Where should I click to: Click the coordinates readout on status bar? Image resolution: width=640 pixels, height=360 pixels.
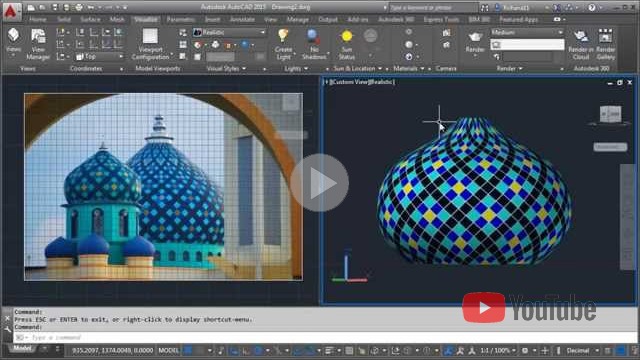pos(112,350)
